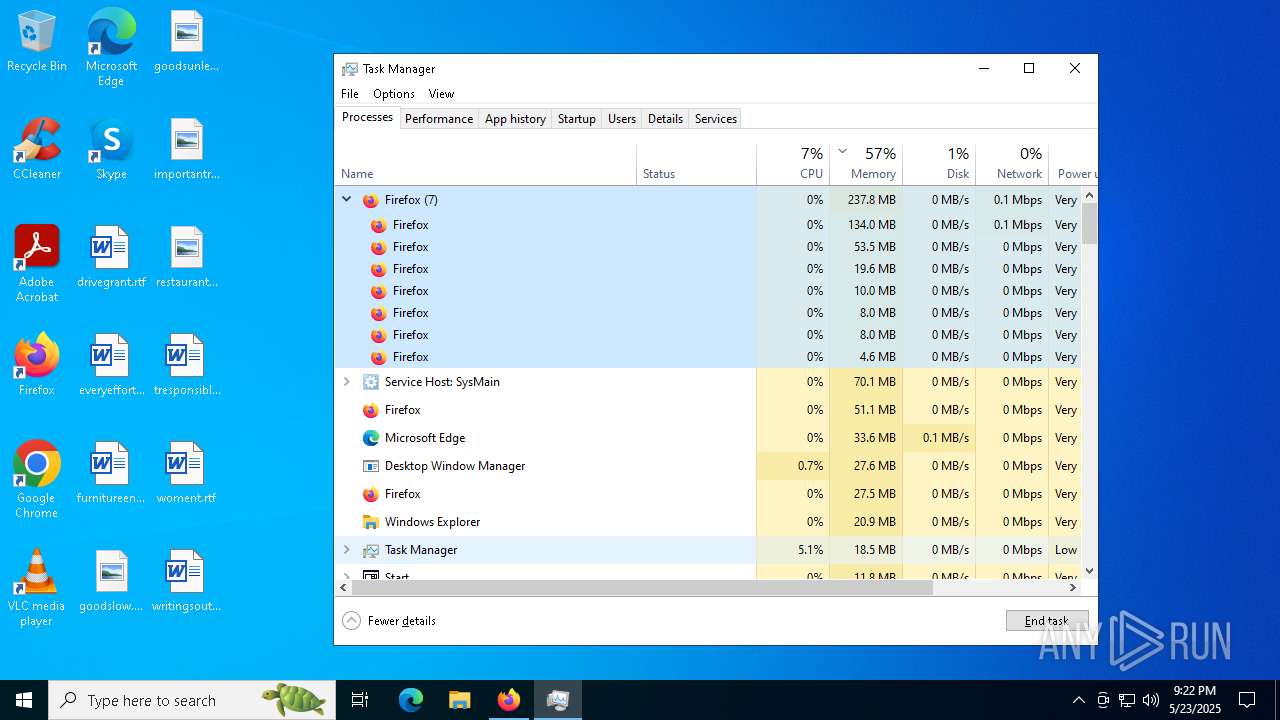
Task: Select tresponsibl document on desktop
Action: coord(186,366)
